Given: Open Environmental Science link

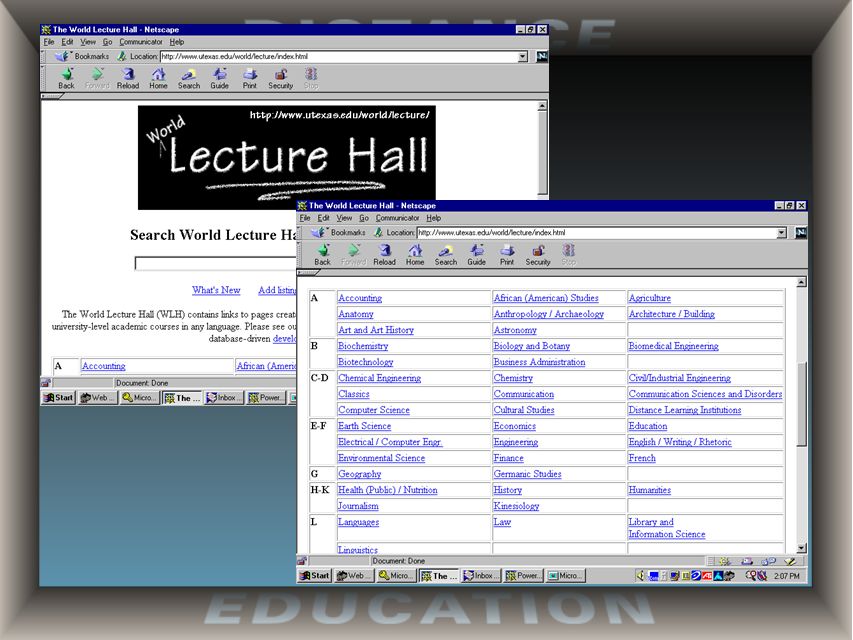Looking at the screenshot, I should (x=381, y=458).
